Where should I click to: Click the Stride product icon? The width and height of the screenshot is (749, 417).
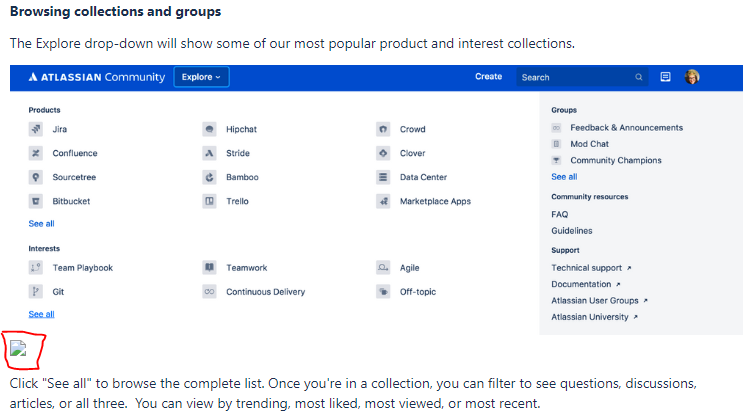[x=209, y=153]
